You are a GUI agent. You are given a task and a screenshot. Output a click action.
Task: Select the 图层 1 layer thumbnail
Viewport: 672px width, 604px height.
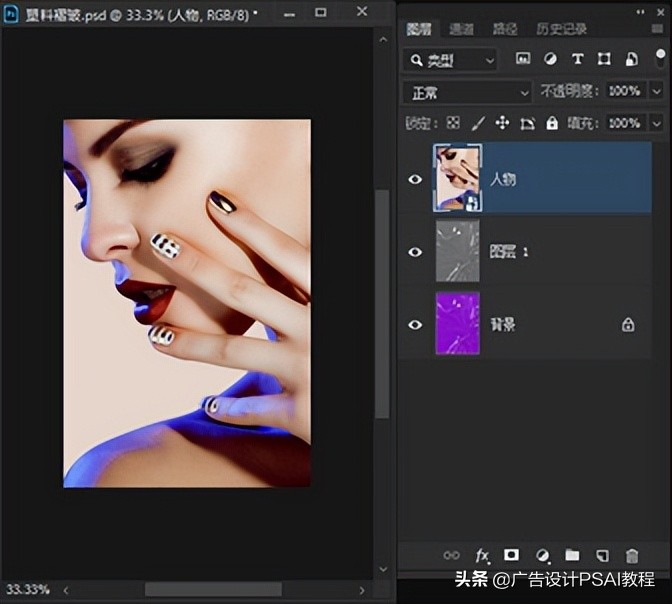pyautogui.click(x=457, y=251)
